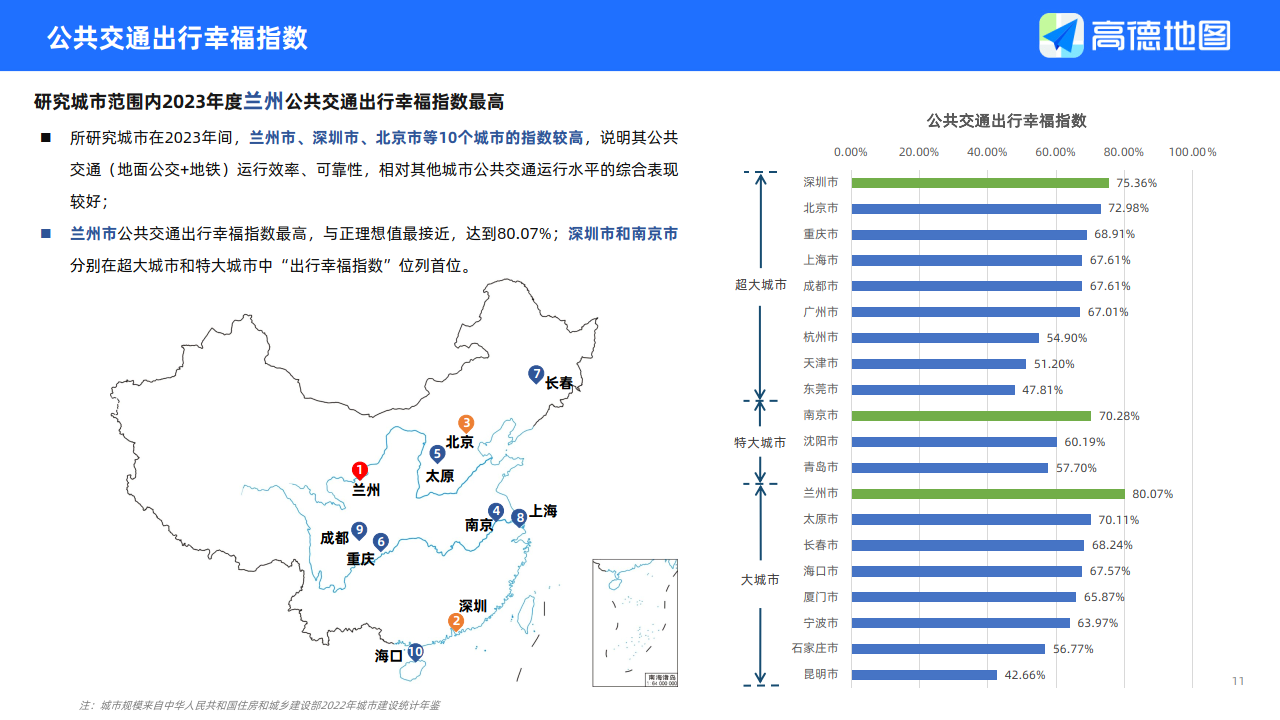Click the category label 特大城市
1280x720 pixels.
pos(760,442)
